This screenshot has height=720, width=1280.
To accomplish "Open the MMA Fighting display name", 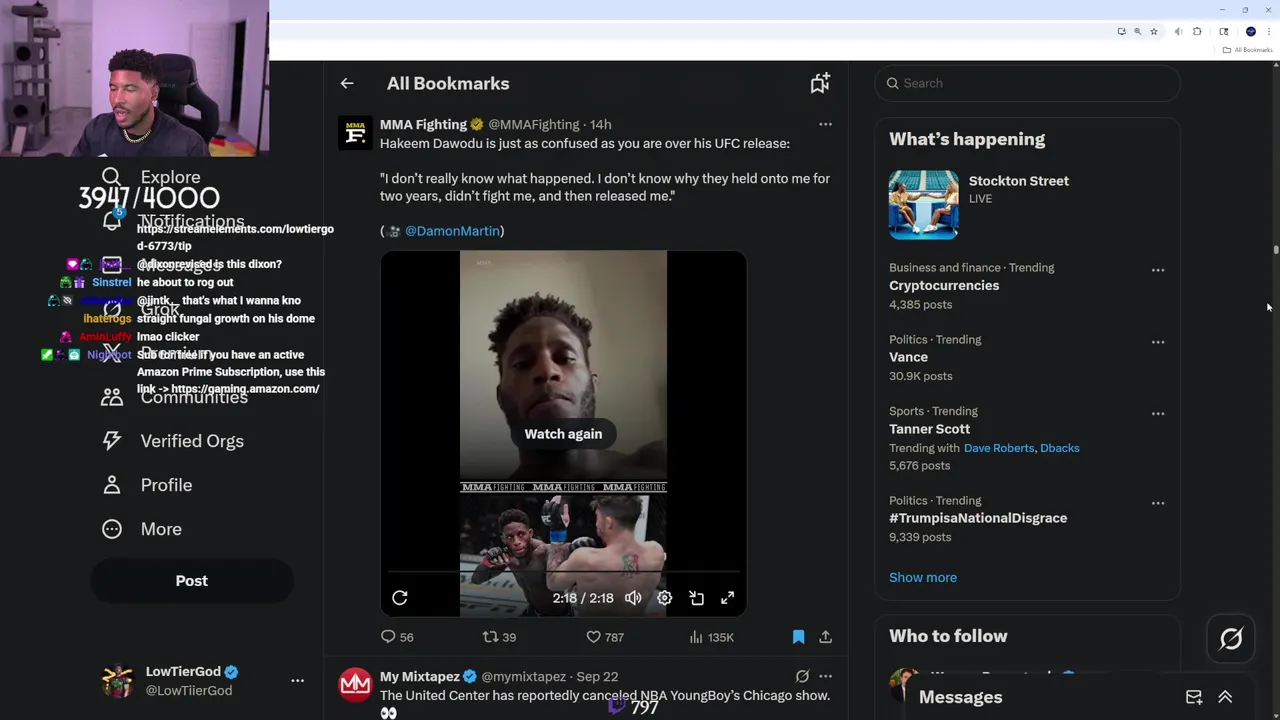I will (x=423, y=125).
